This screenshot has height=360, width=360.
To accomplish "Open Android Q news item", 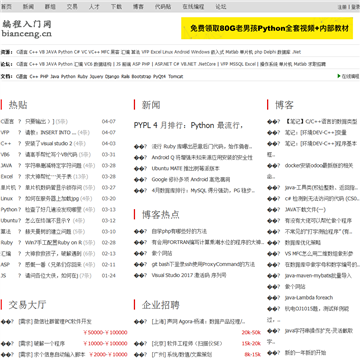I will pos(202,157).
